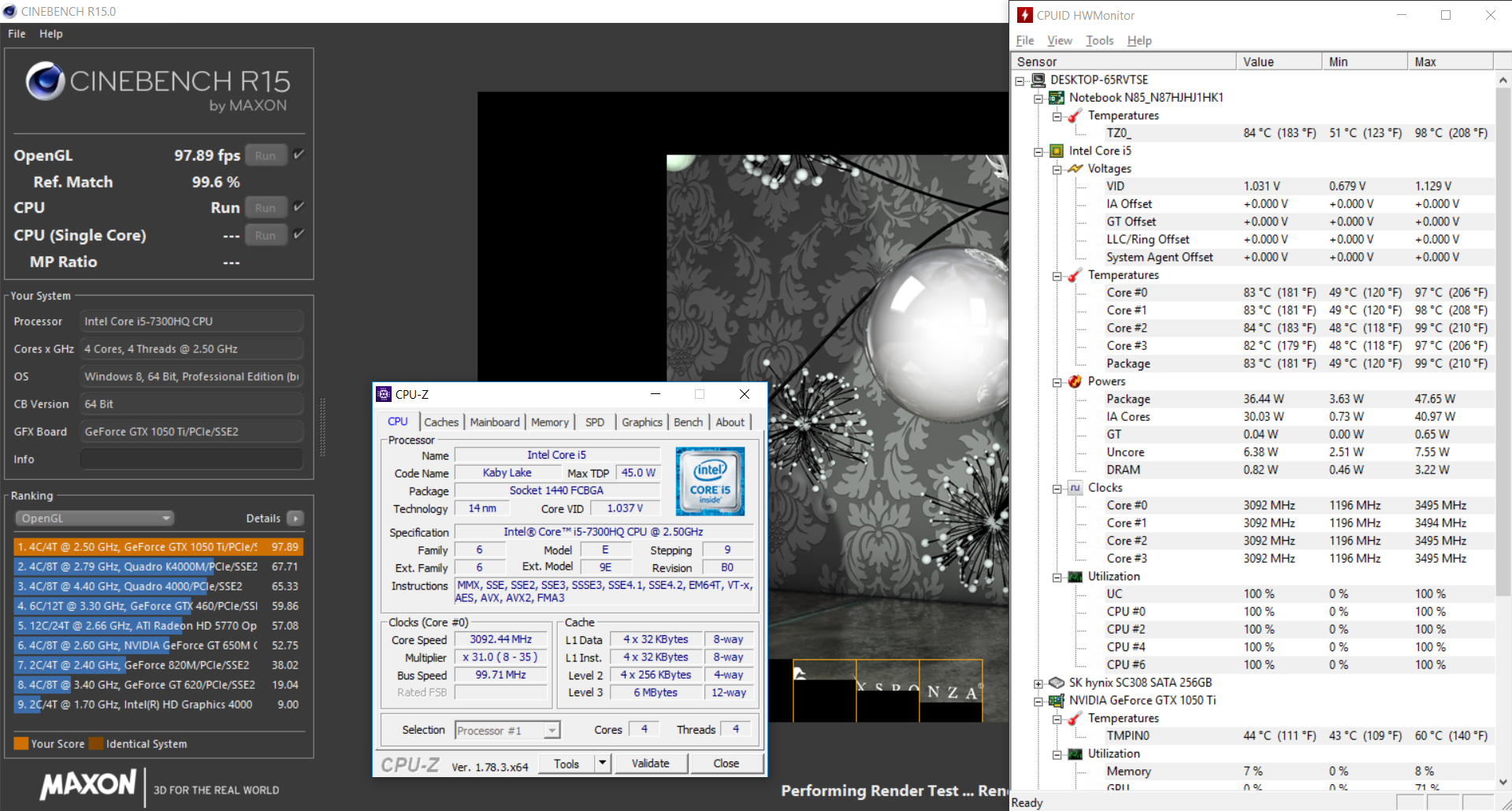Switch to the Bench tab in CPU-Z

pyautogui.click(x=688, y=422)
